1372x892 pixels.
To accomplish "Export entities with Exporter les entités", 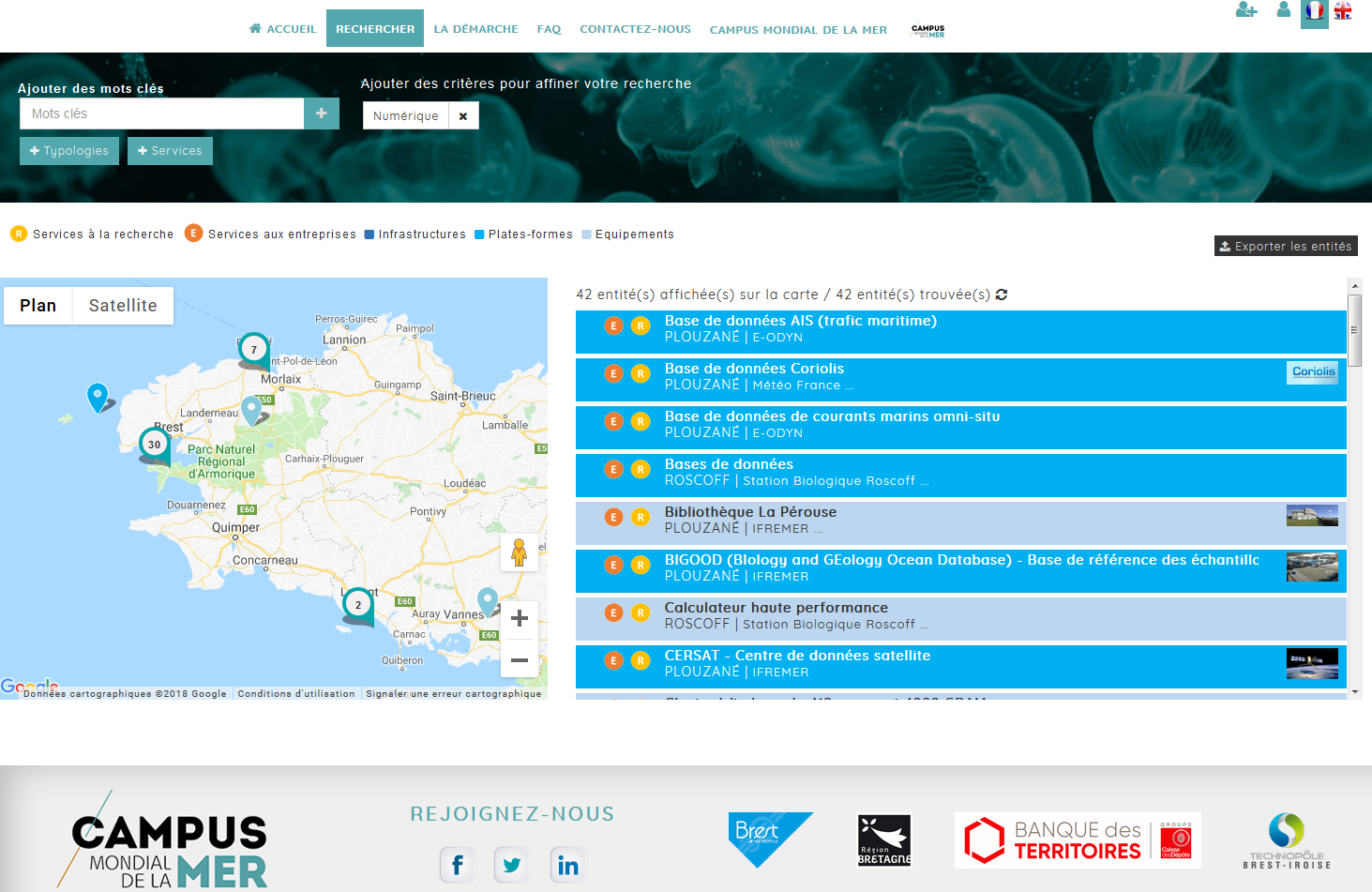I will click(1286, 246).
